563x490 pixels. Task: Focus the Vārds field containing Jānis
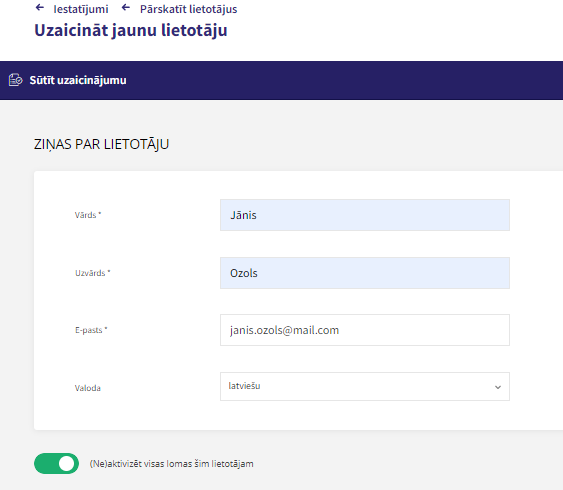(365, 215)
